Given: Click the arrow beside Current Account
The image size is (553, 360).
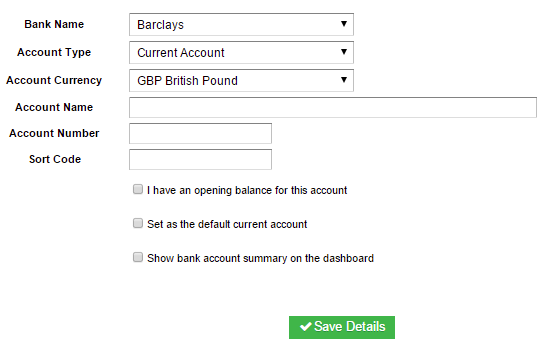Looking at the screenshot, I should [344, 52].
